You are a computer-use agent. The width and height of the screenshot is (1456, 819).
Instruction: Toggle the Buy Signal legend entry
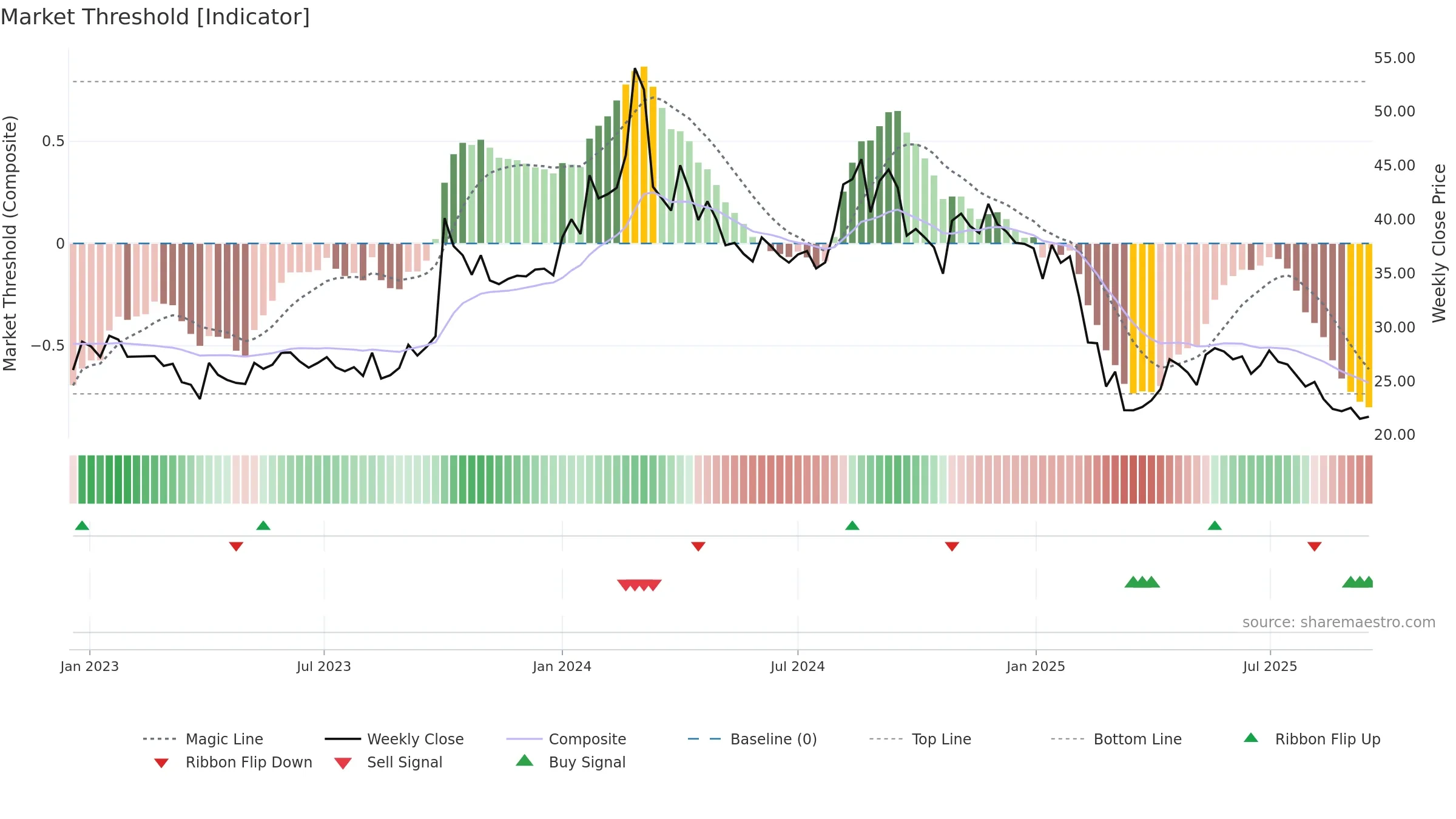[570, 762]
